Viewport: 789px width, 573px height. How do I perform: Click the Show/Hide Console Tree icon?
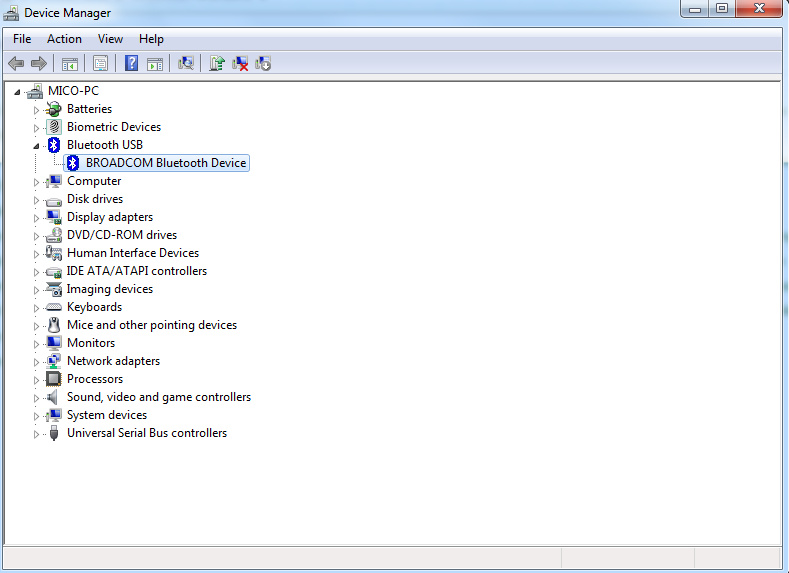[x=70, y=64]
